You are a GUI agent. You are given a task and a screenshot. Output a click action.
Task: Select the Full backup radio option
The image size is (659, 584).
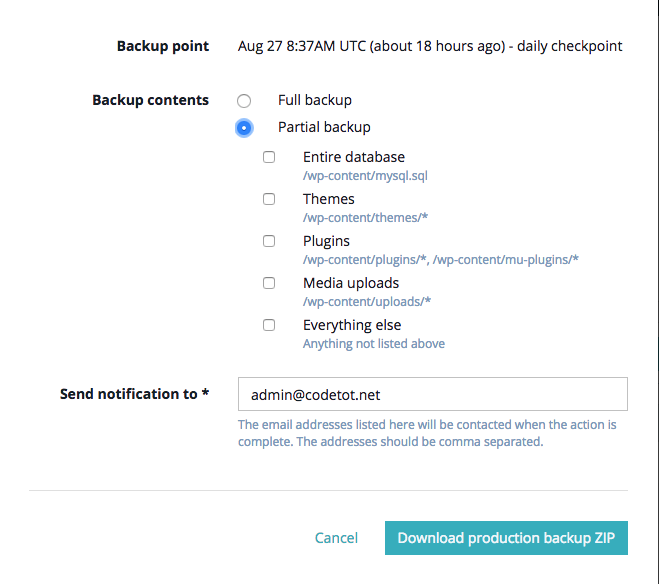coord(244,101)
